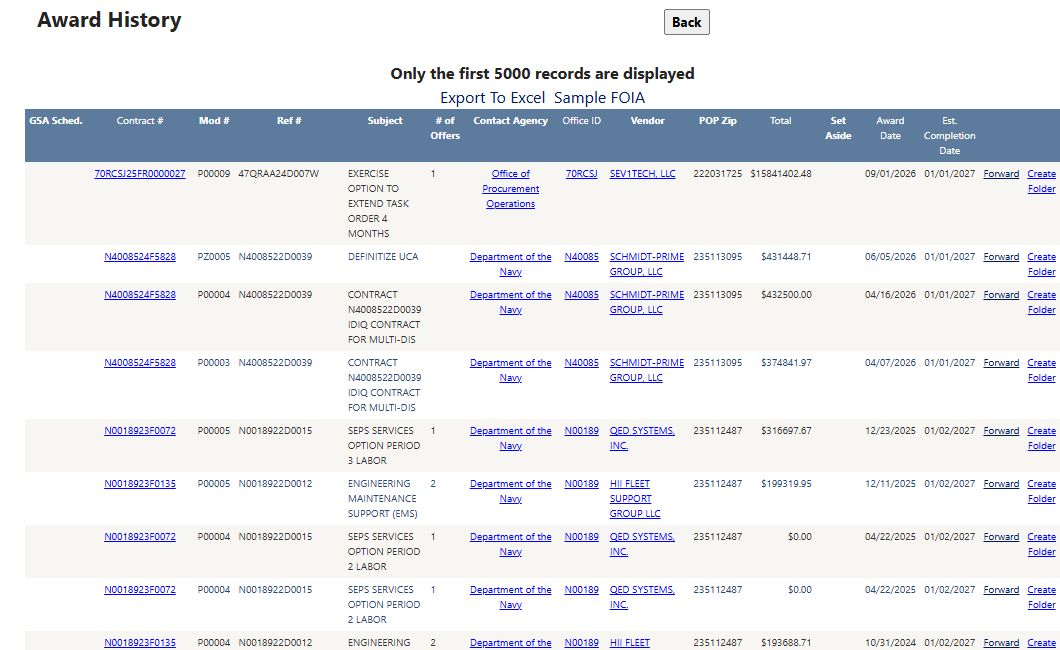
Task: Select the SEPS SERVICES OPTION PERIOD 3 LABOR subject
Action: coord(384,445)
